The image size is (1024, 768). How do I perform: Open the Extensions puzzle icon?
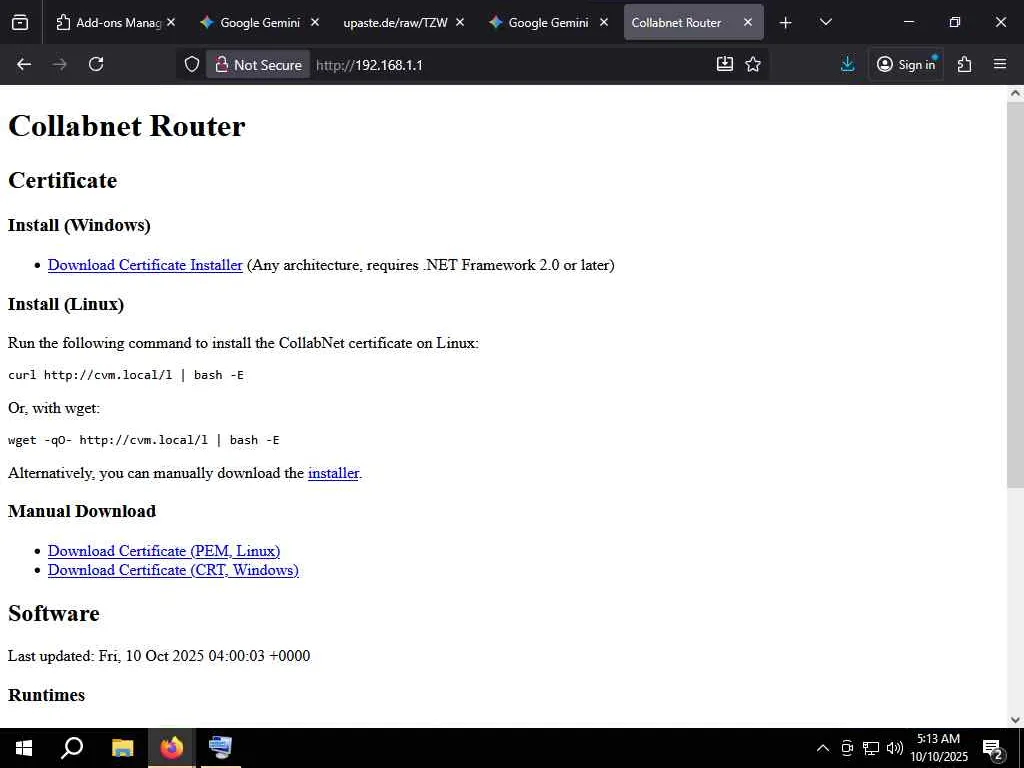click(965, 64)
